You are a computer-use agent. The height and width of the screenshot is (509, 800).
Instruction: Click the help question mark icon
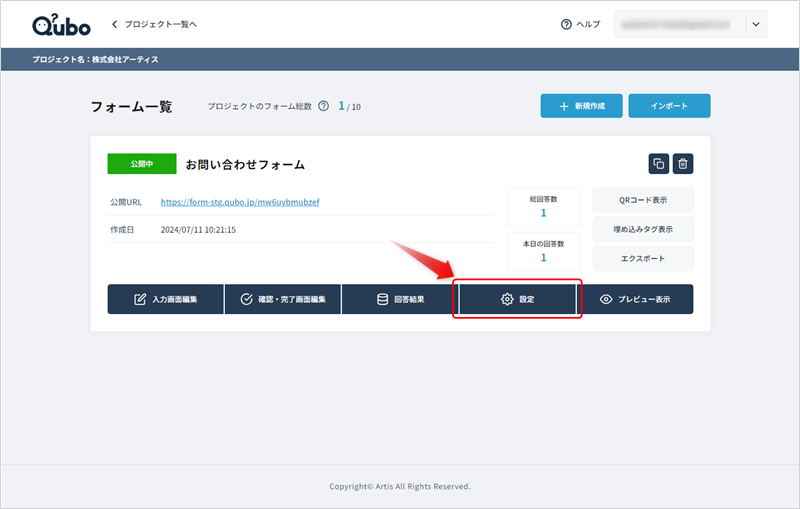(x=566, y=24)
